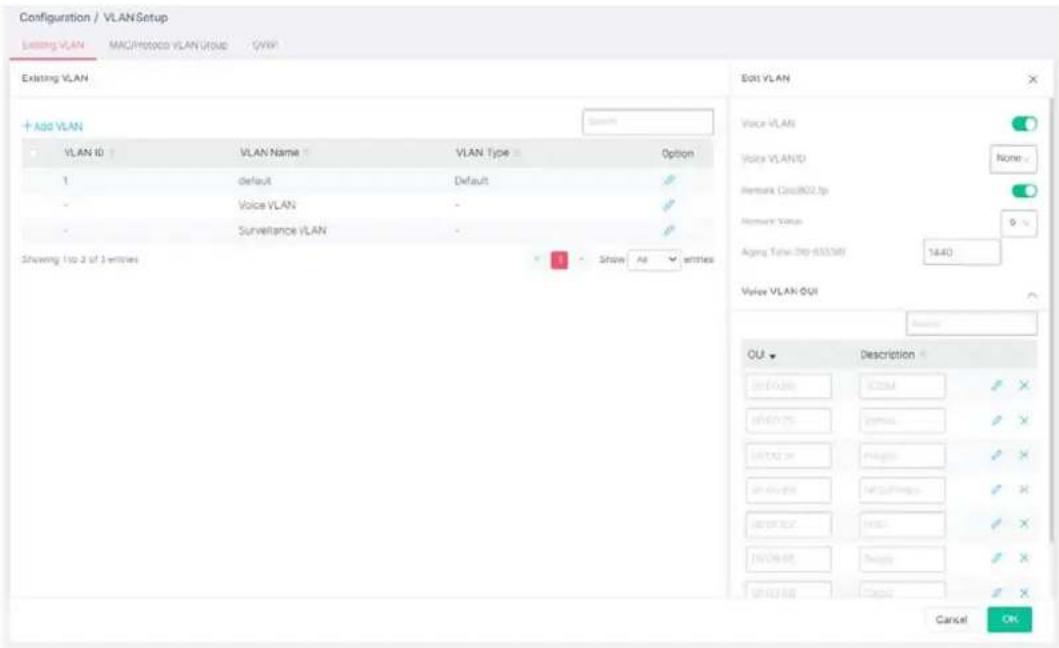Open the Remark Value dropdown
Screen dimensions: 1059x648
click(1018, 223)
